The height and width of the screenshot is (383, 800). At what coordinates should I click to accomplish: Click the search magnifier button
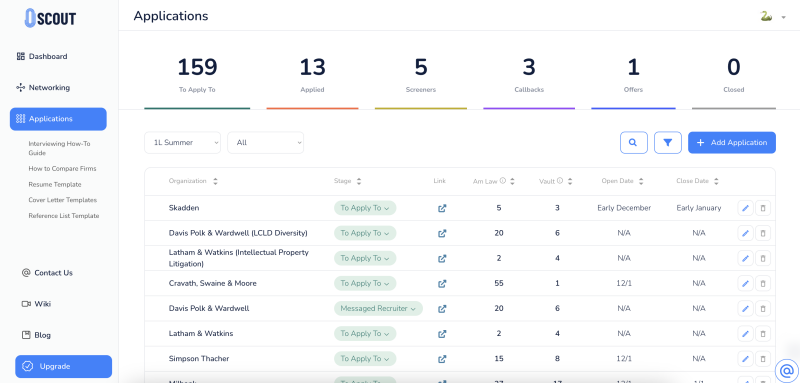click(634, 143)
